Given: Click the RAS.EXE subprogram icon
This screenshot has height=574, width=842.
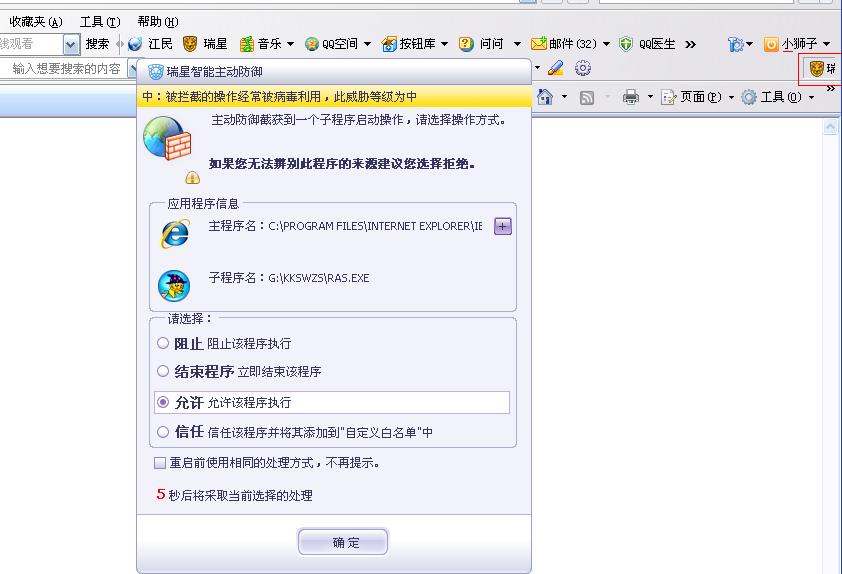Looking at the screenshot, I should coord(174,286).
